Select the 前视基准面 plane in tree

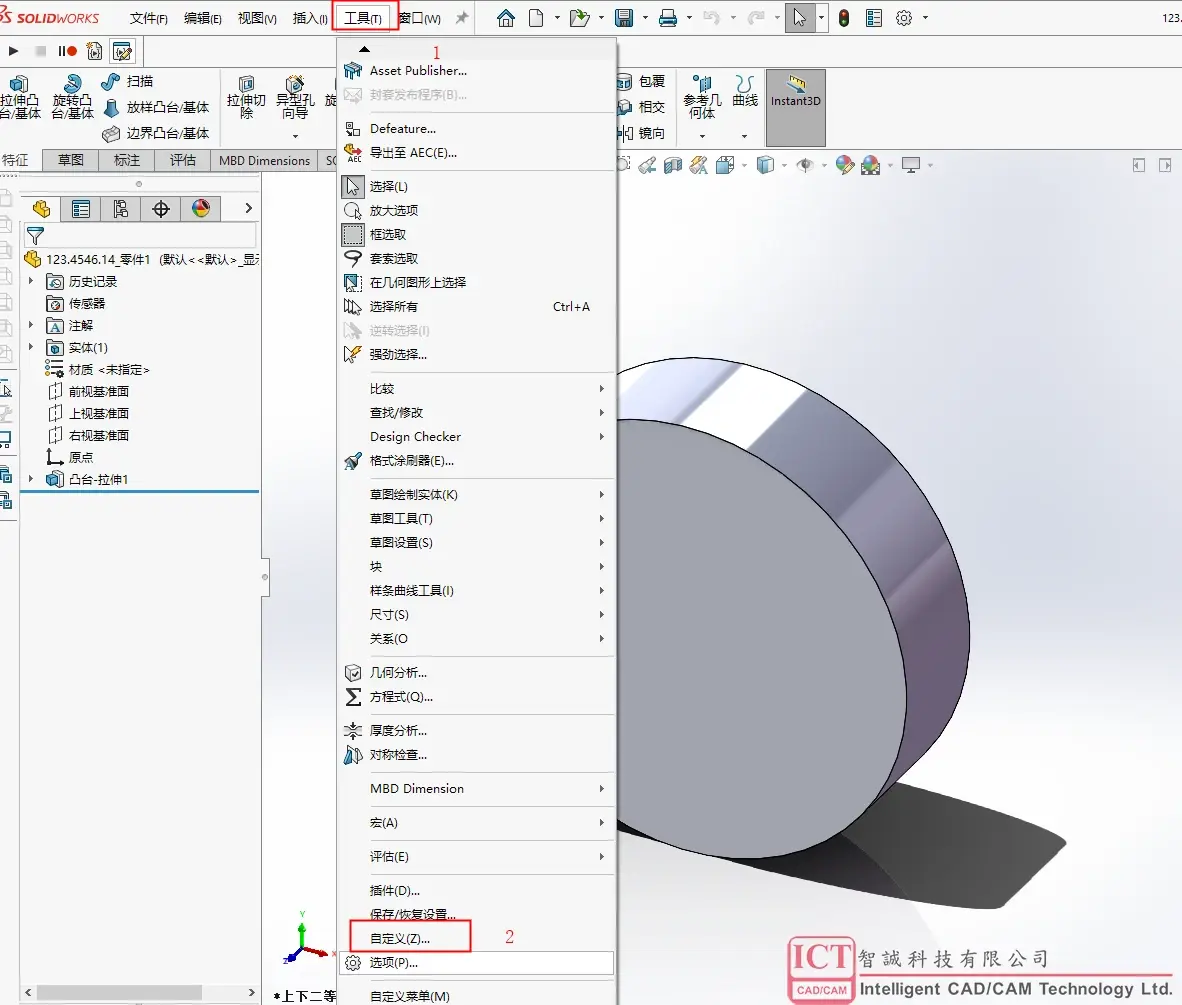(x=88, y=391)
